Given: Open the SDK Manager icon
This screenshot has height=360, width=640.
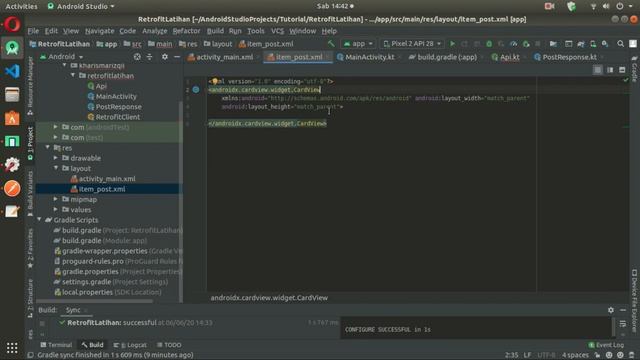Looking at the screenshot, I should click(605, 44).
